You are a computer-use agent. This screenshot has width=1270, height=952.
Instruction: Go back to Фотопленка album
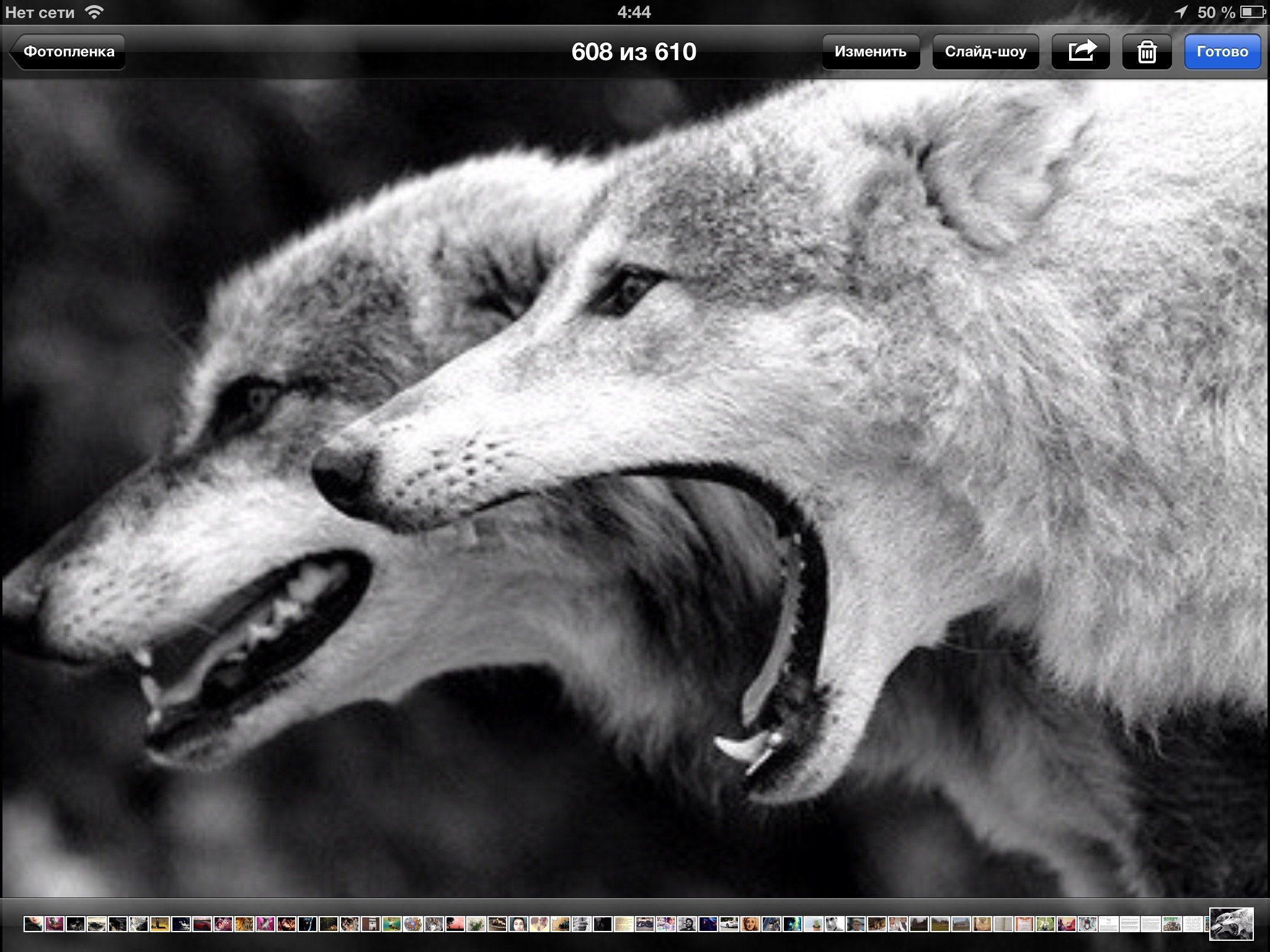pos(68,51)
